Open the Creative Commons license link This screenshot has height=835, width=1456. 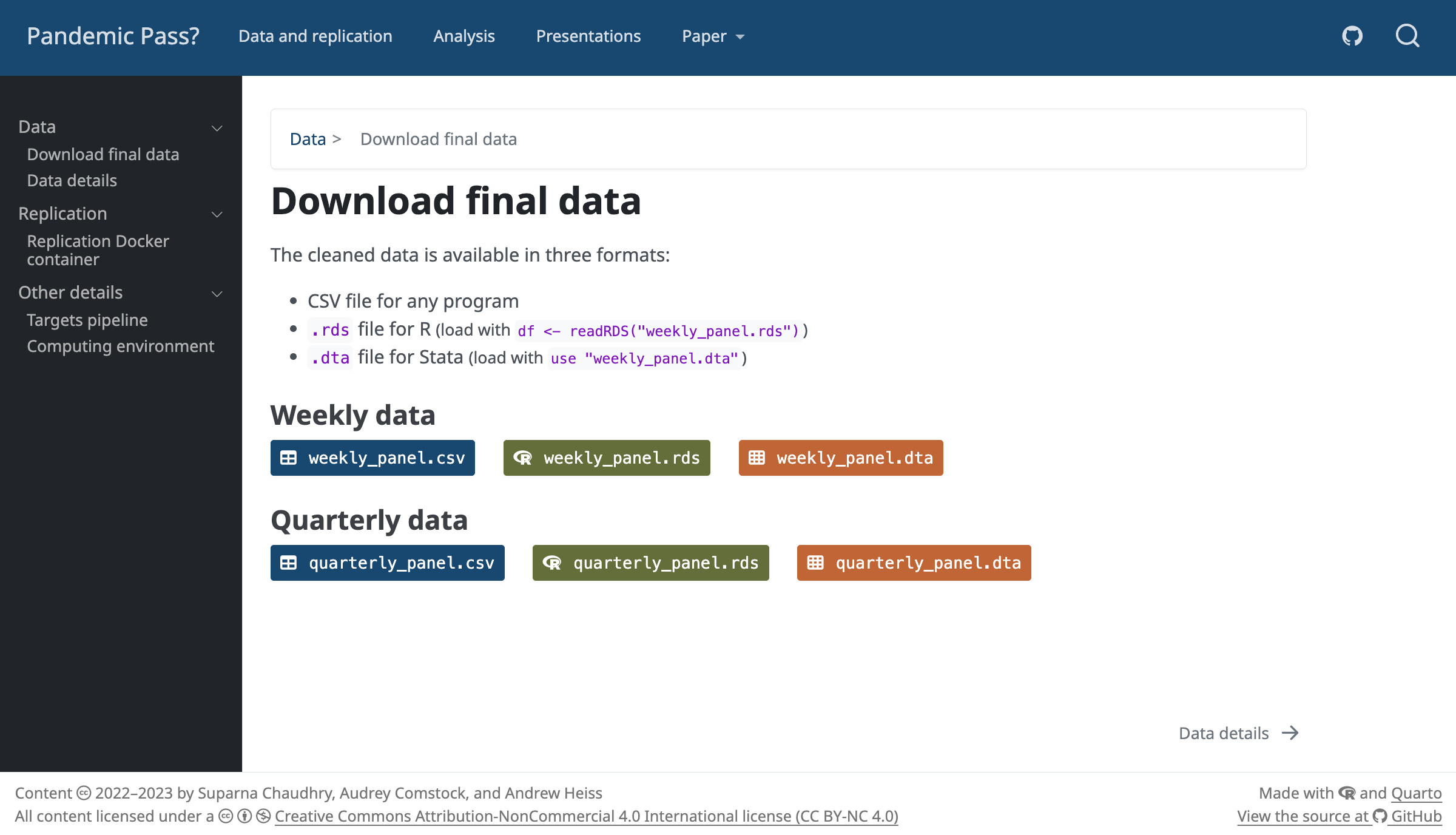pos(586,816)
